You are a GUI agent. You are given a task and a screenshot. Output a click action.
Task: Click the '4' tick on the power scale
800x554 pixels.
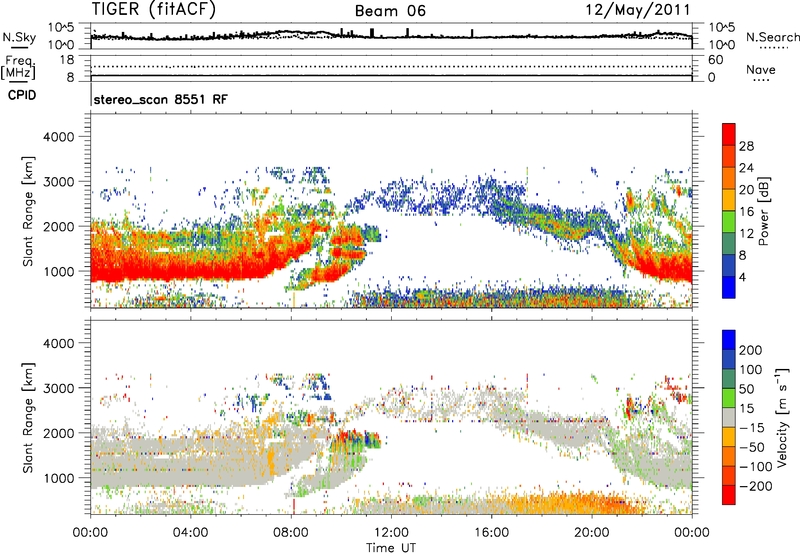[743, 277]
